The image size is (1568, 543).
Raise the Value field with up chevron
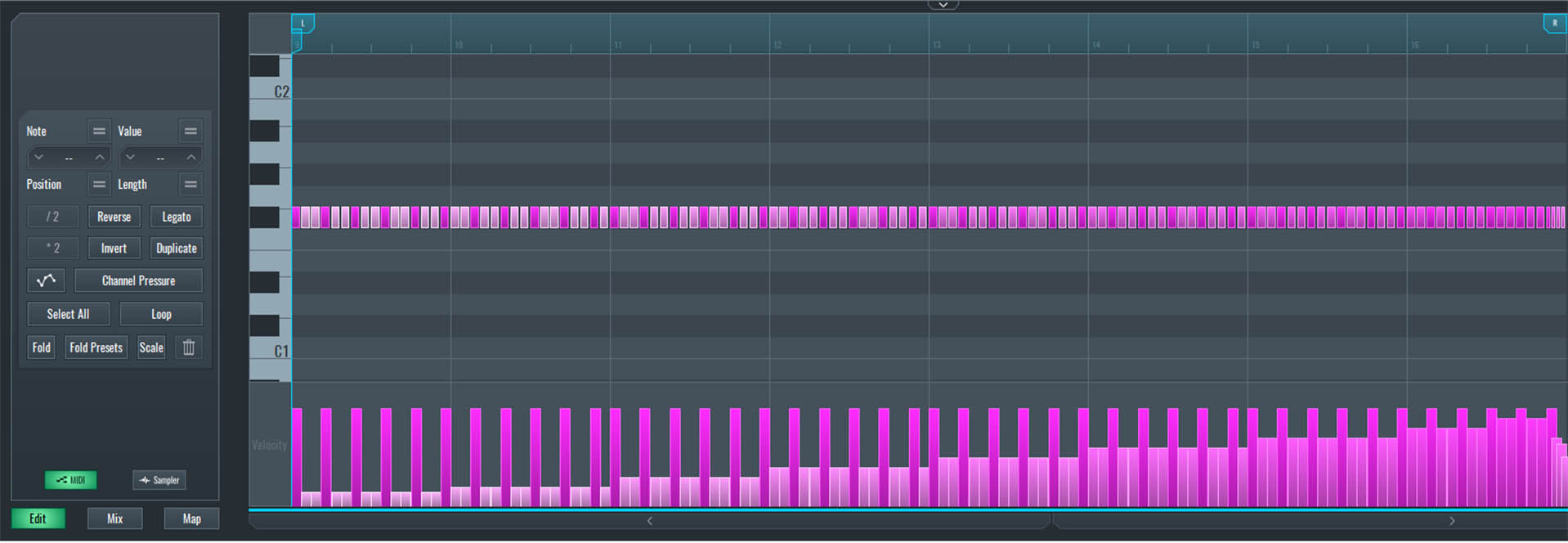[191, 157]
